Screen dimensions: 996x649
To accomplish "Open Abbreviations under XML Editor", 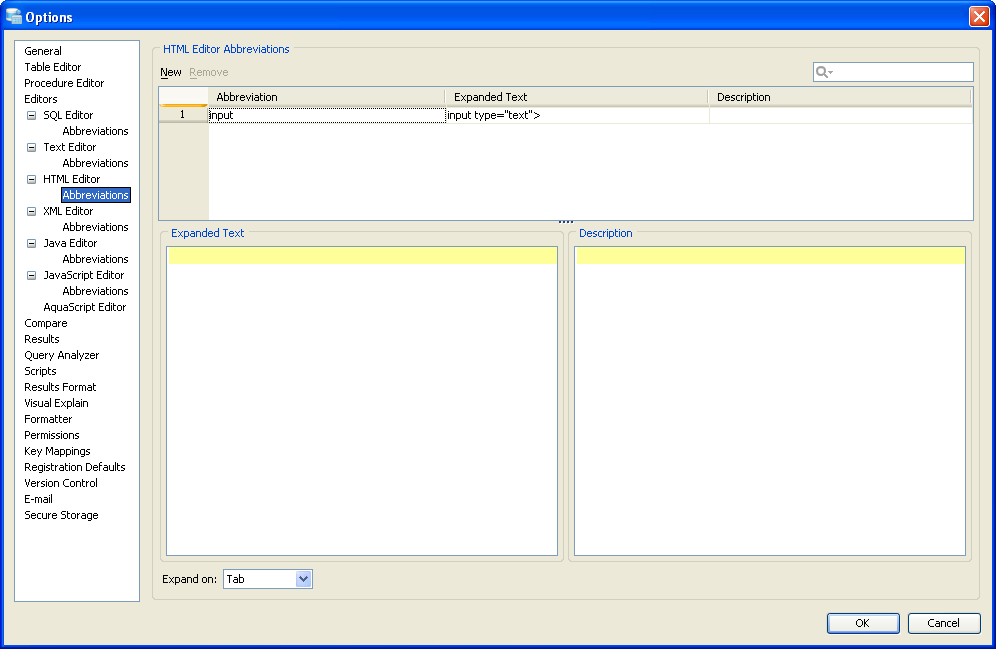I will point(95,227).
